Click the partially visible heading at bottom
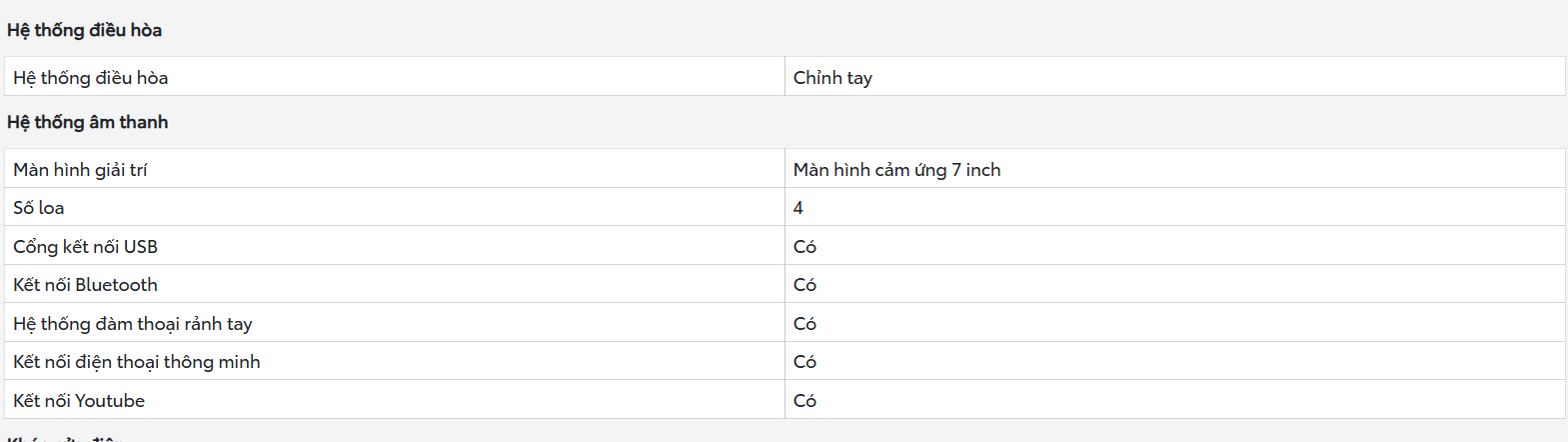 coord(65,438)
